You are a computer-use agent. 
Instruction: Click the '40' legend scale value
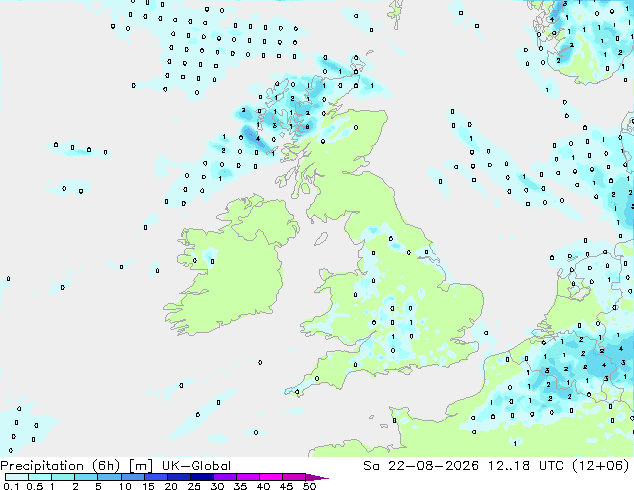[x=263, y=486]
